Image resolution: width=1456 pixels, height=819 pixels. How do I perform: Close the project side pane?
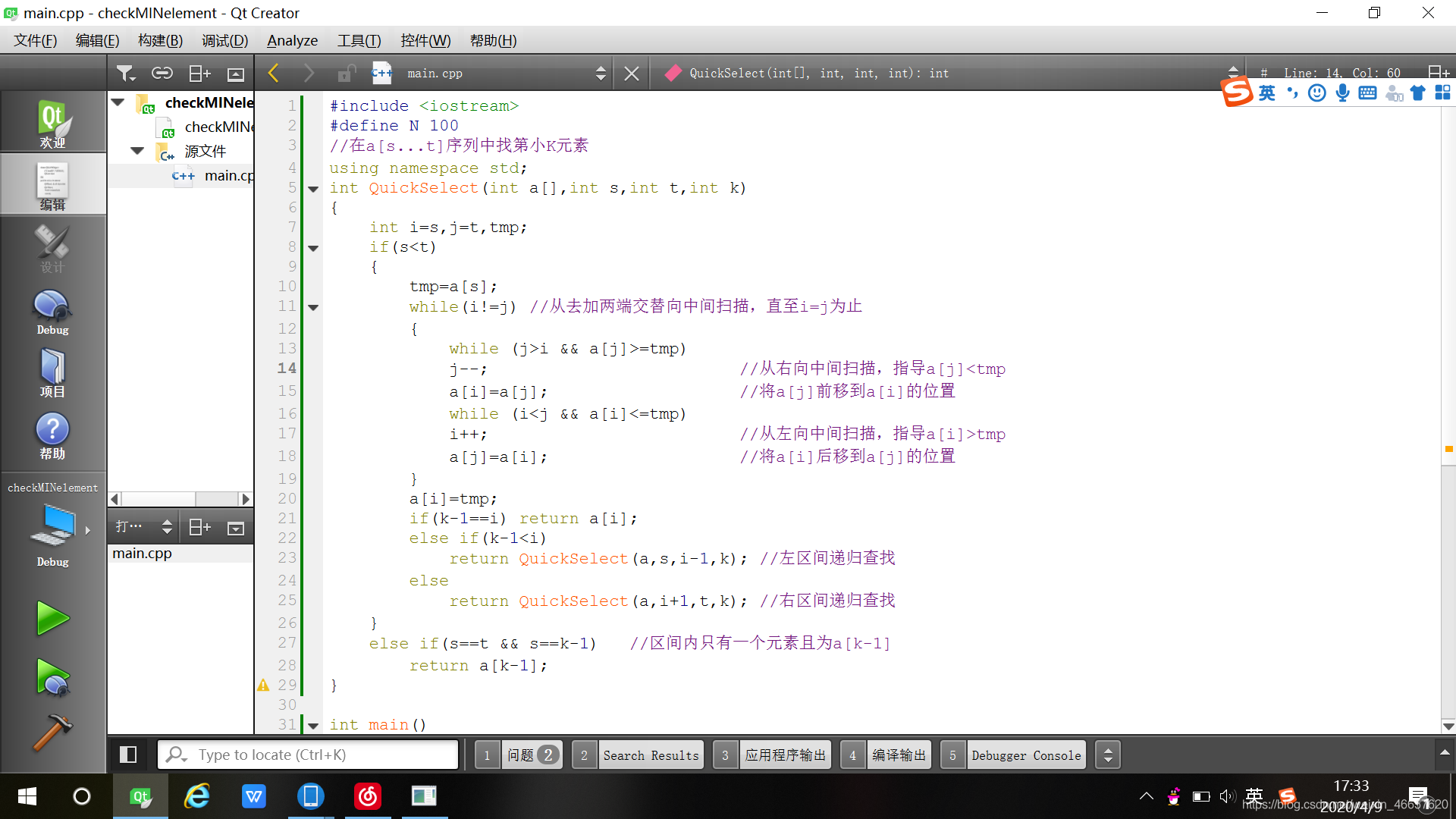236,74
